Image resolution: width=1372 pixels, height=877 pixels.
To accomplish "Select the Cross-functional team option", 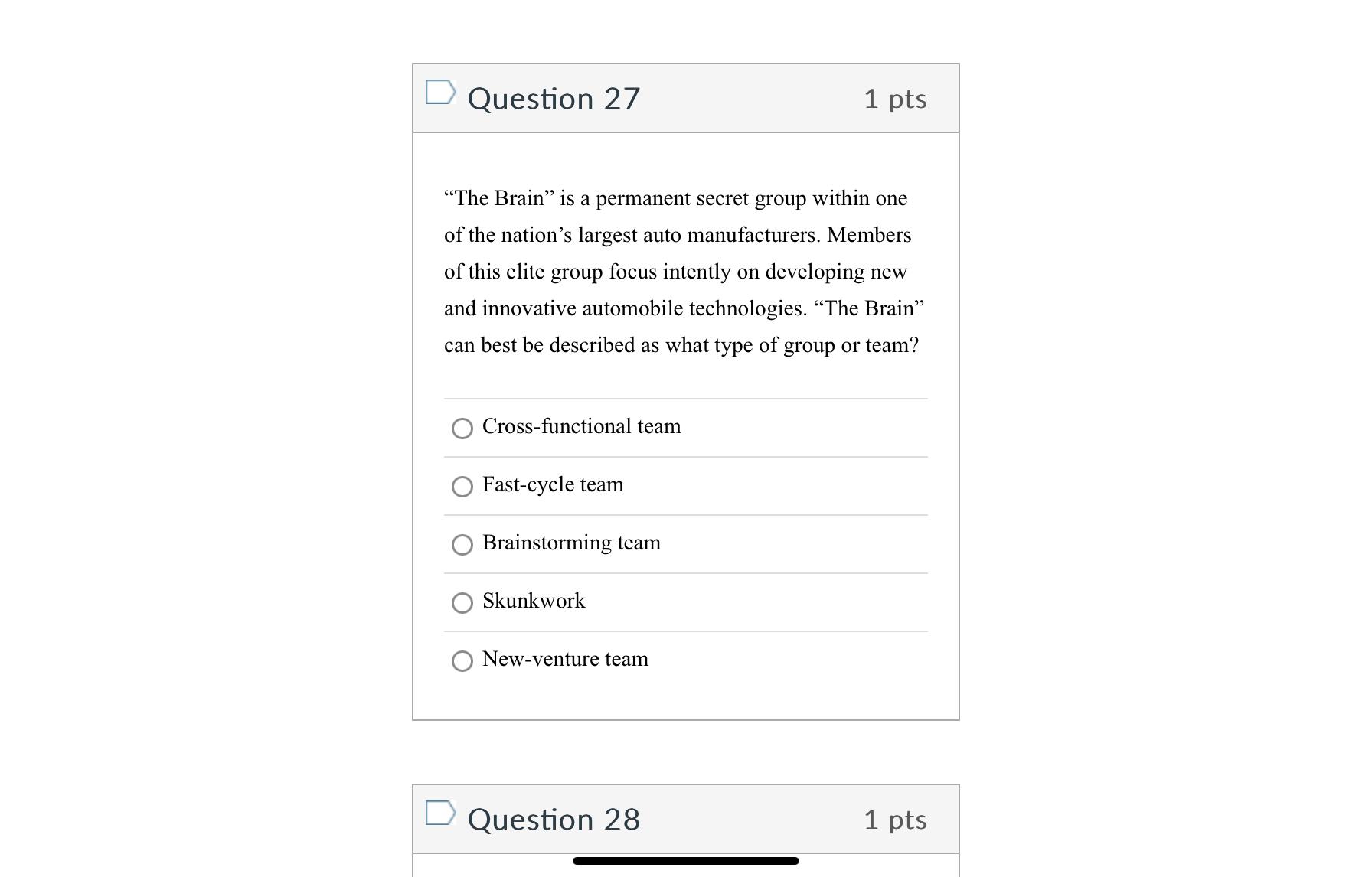I will (x=462, y=429).
